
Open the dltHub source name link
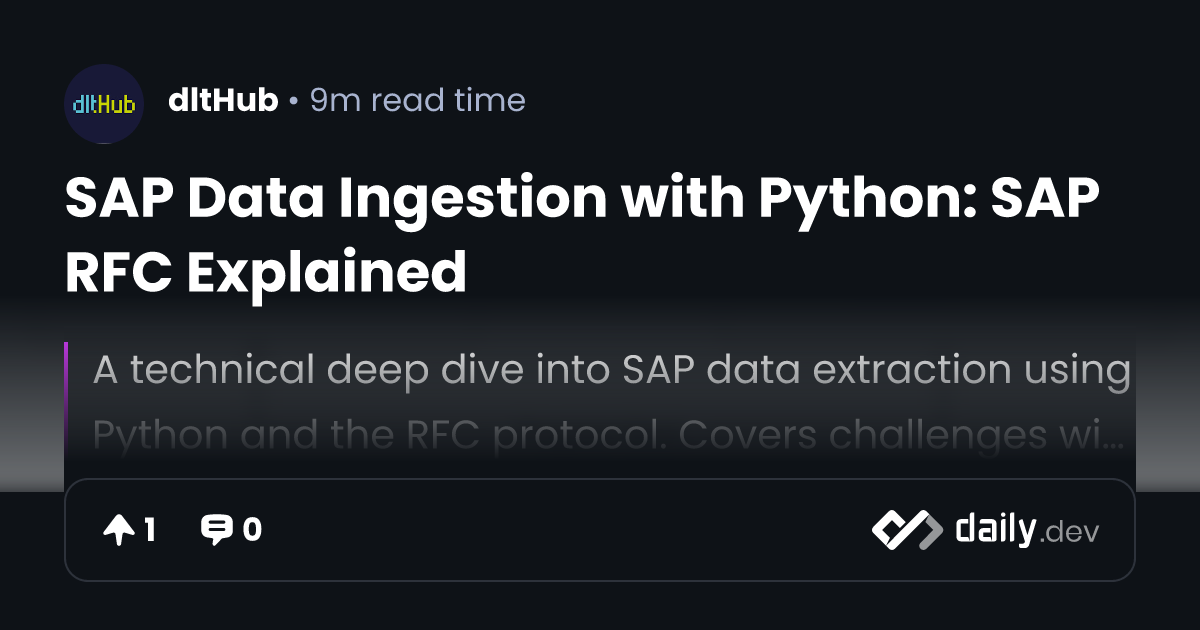coord(223,100)
